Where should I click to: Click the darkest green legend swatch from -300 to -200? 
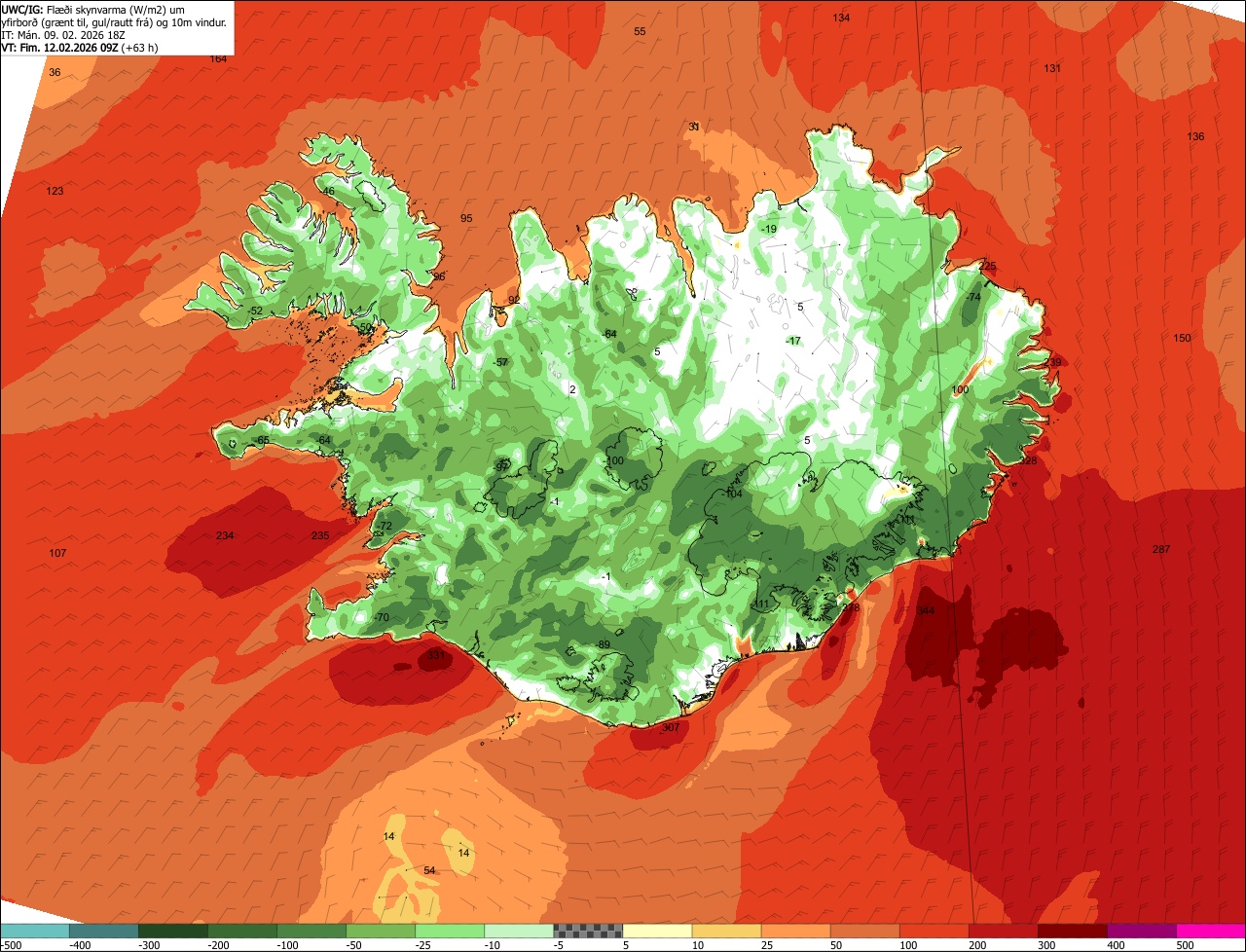[173, 931]
